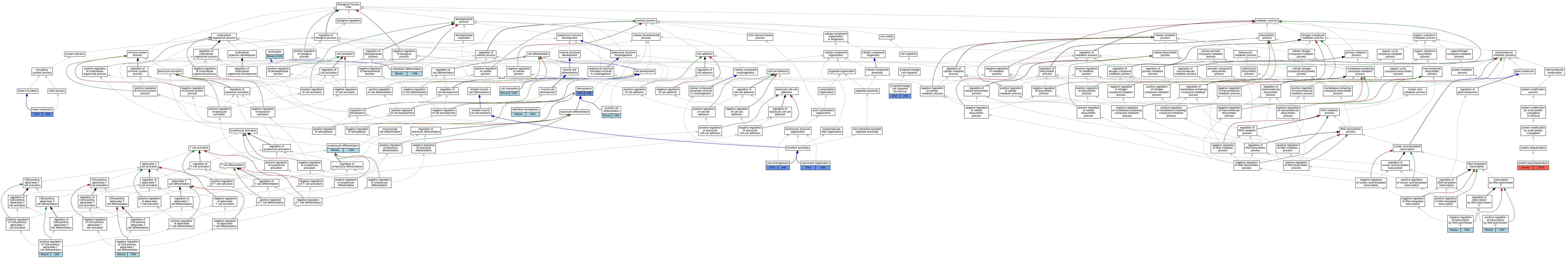Click the 'sarcomerogenesis' node
The height and width of the screenshot is (259, 1568).
point(778,163)
